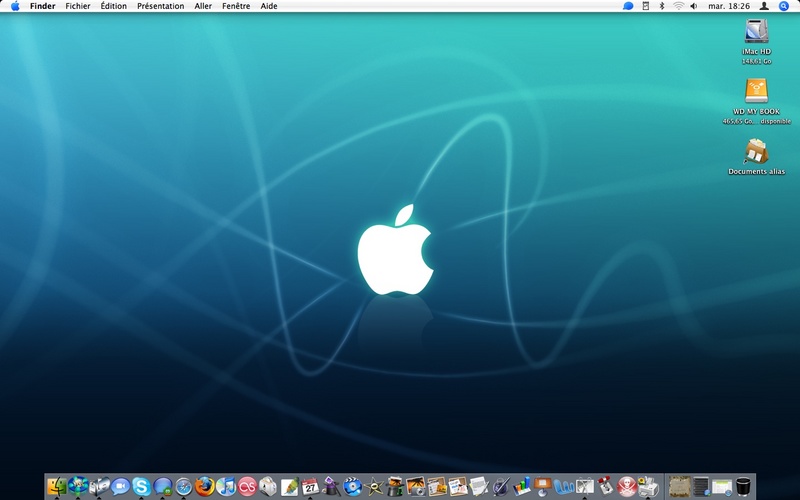Open the Documents alias folder

(x=756, y=151)
